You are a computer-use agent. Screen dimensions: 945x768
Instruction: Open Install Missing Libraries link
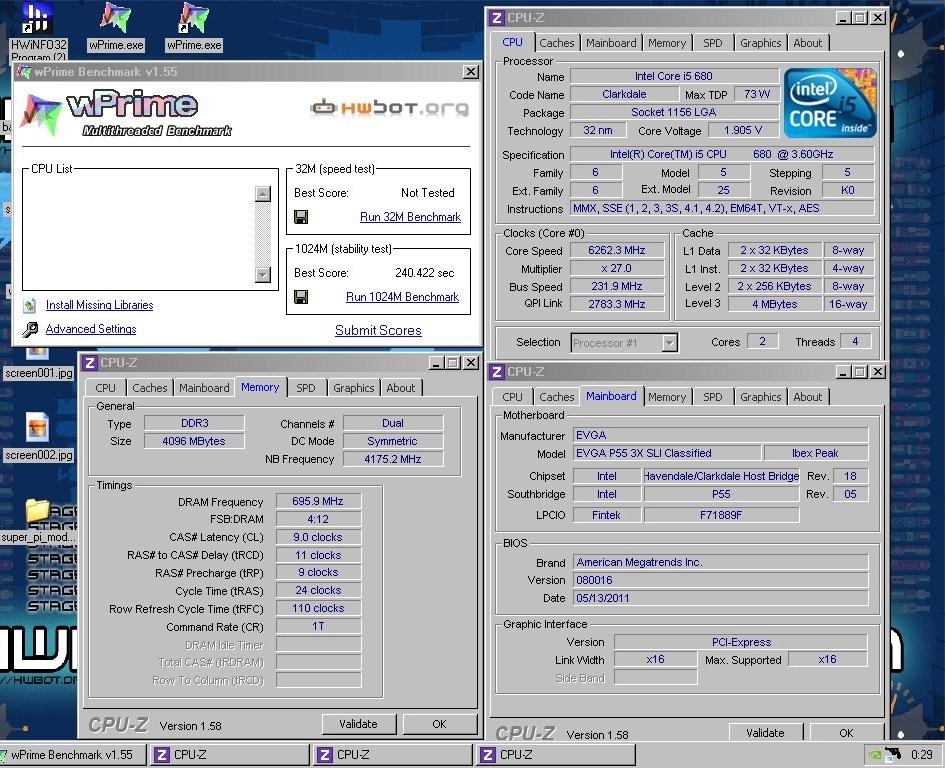(99, 305)
